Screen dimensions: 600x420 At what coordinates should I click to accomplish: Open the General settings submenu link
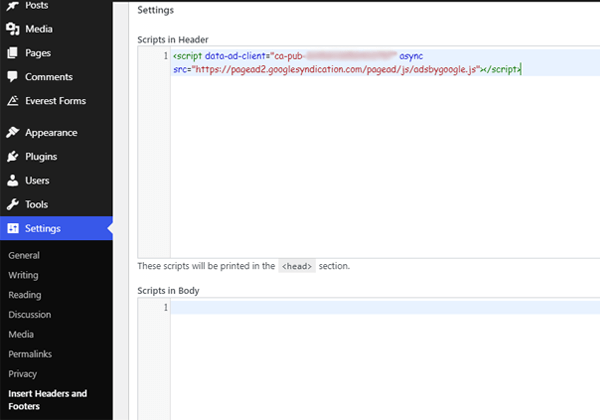tap(24, 256)
